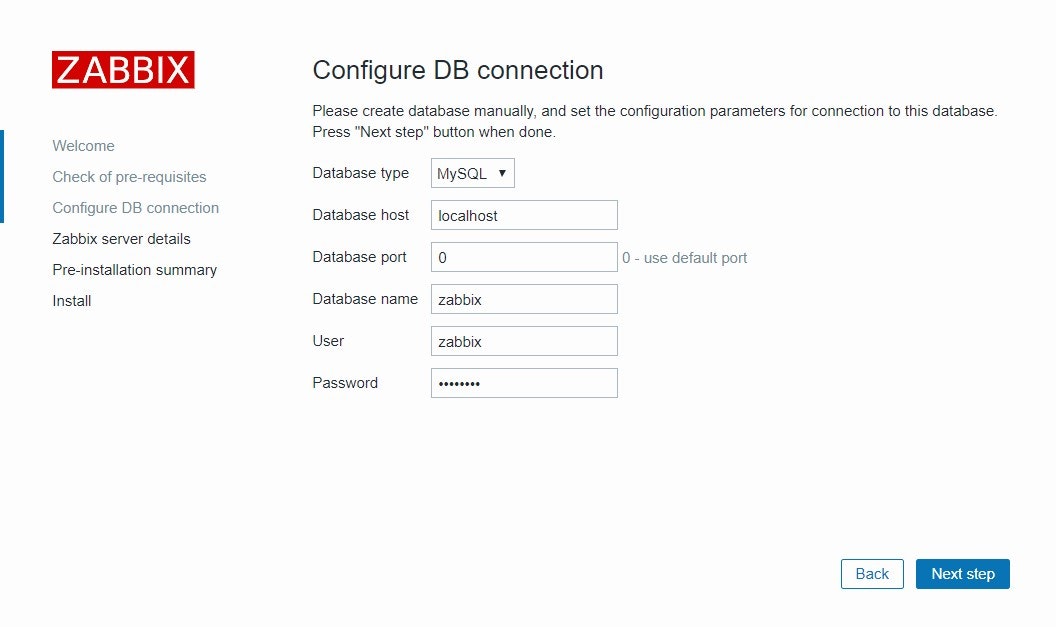Click the Database type label
This screenshot has width=1056, height=627.
pos(360,173)
